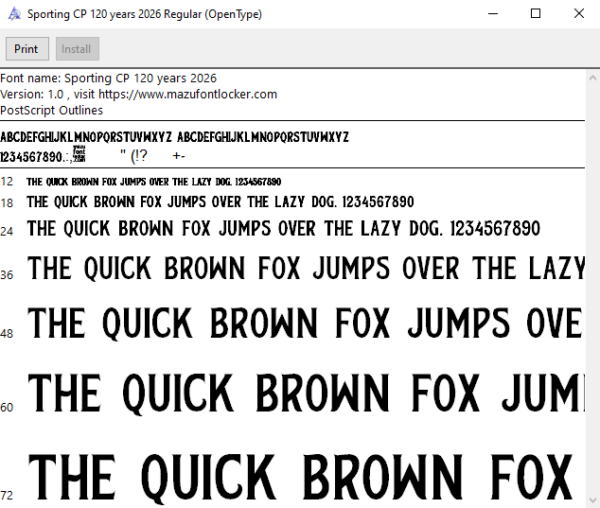Click the 18-point quick brown fox sample
The width and height of the screenshot is (600, 508).
coord(220,202)
